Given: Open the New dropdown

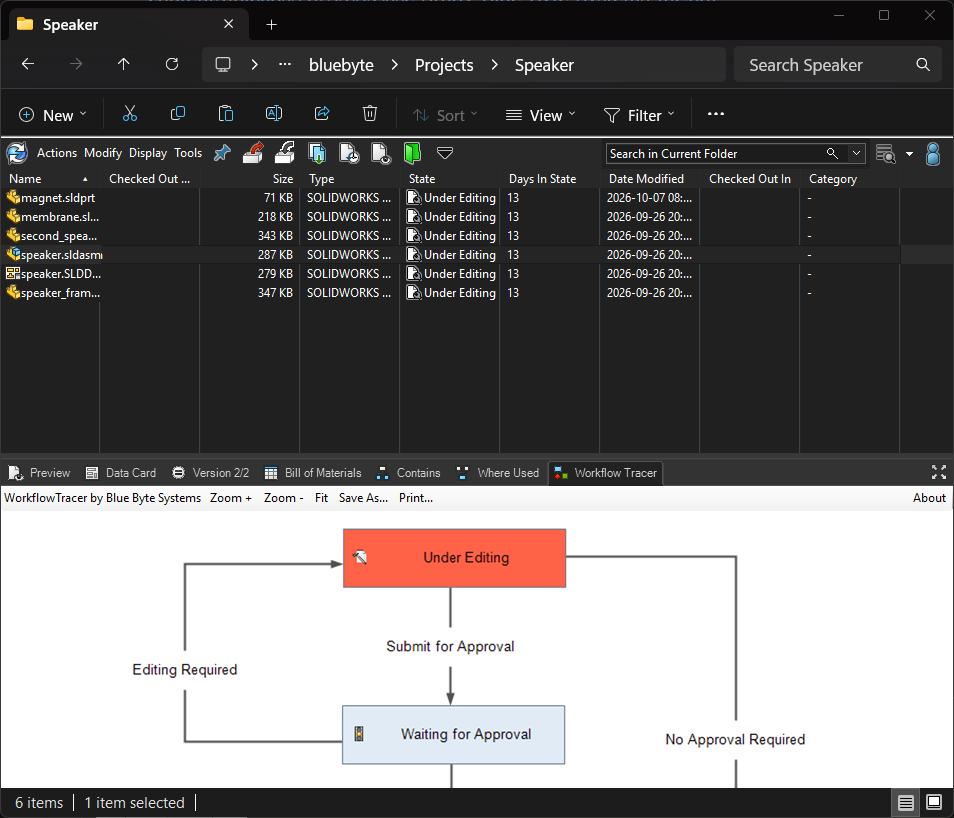Looking at the screenshot, I should coord(53,115).
